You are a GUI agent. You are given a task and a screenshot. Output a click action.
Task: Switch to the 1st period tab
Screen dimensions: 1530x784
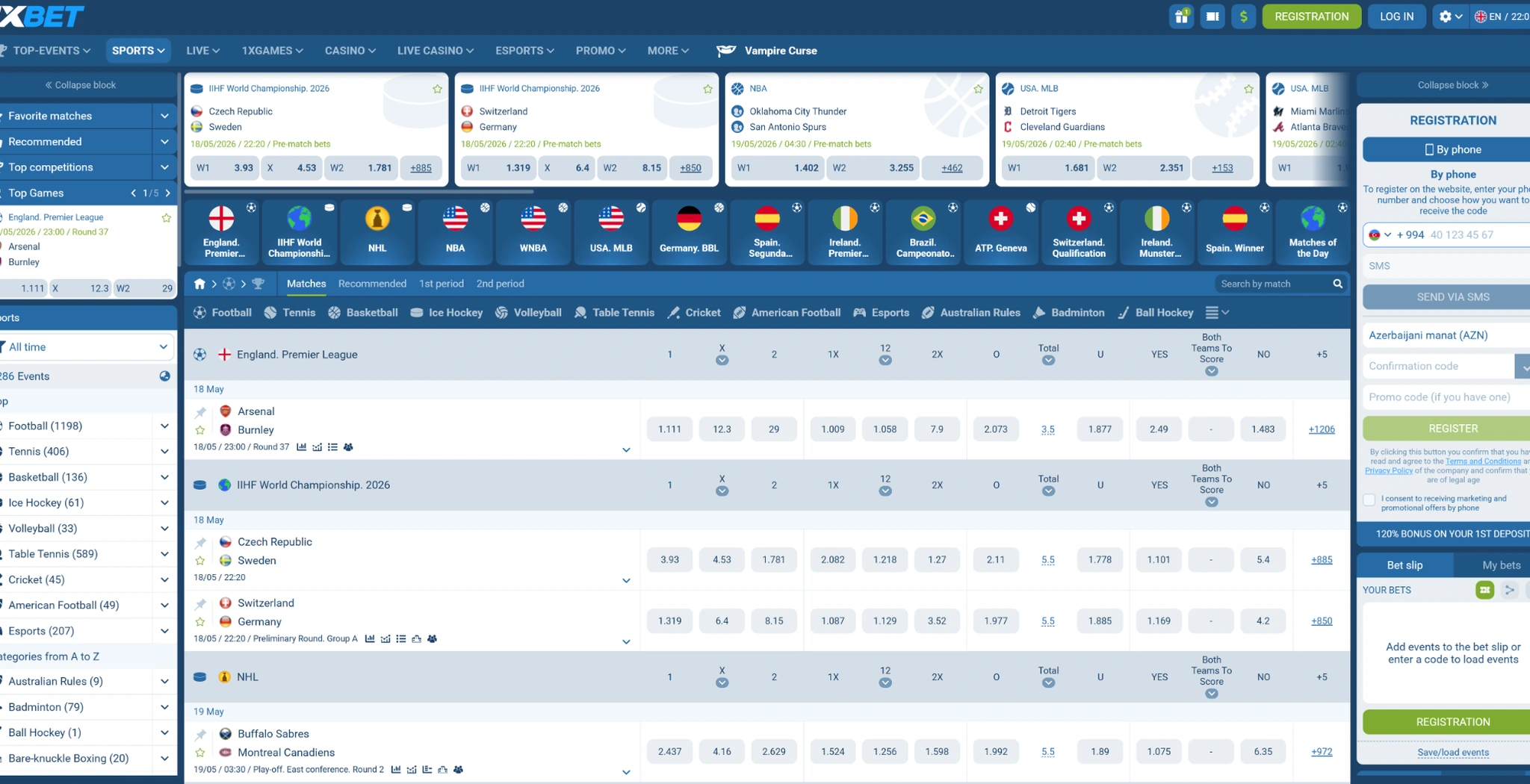click(442, 284)
